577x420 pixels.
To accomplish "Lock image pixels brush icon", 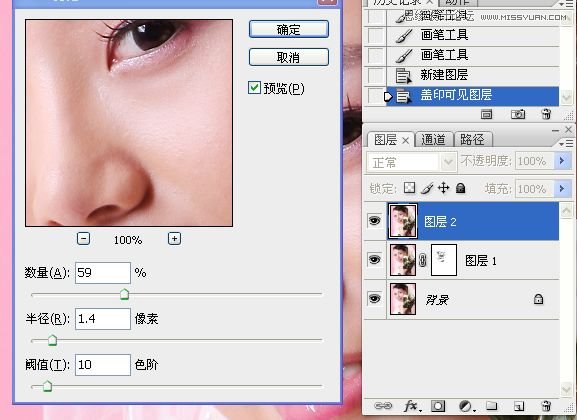I will point(427,188).
